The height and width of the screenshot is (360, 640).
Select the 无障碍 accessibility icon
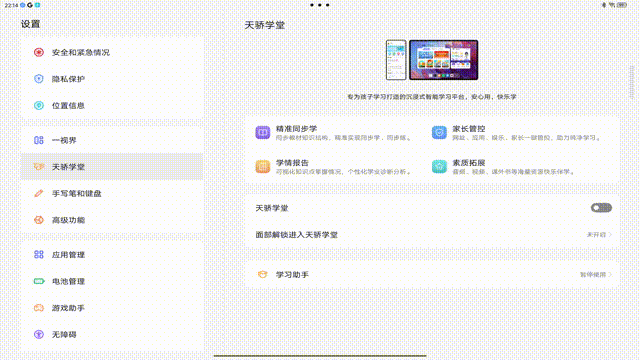(39, 334)
